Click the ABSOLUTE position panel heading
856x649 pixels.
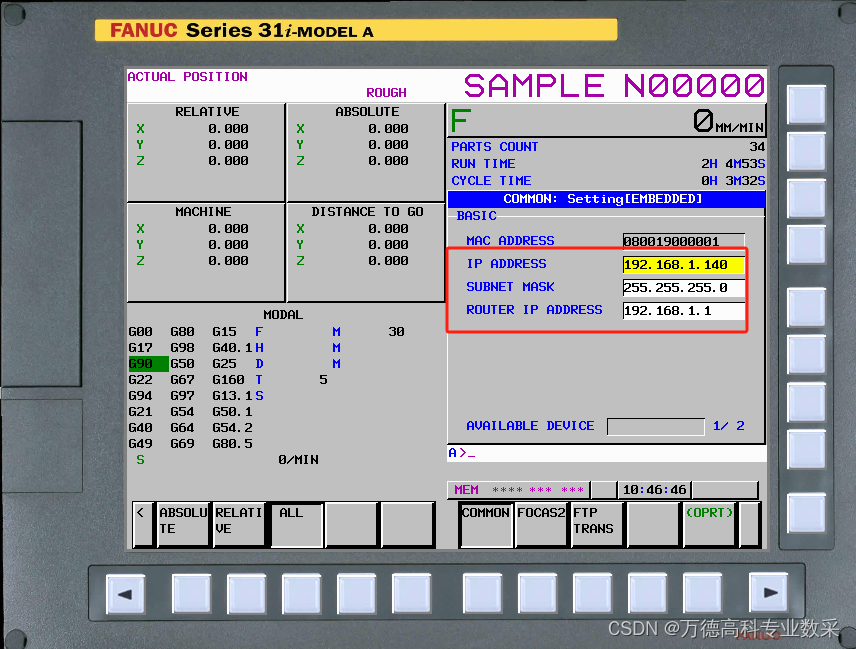point(367,112)
